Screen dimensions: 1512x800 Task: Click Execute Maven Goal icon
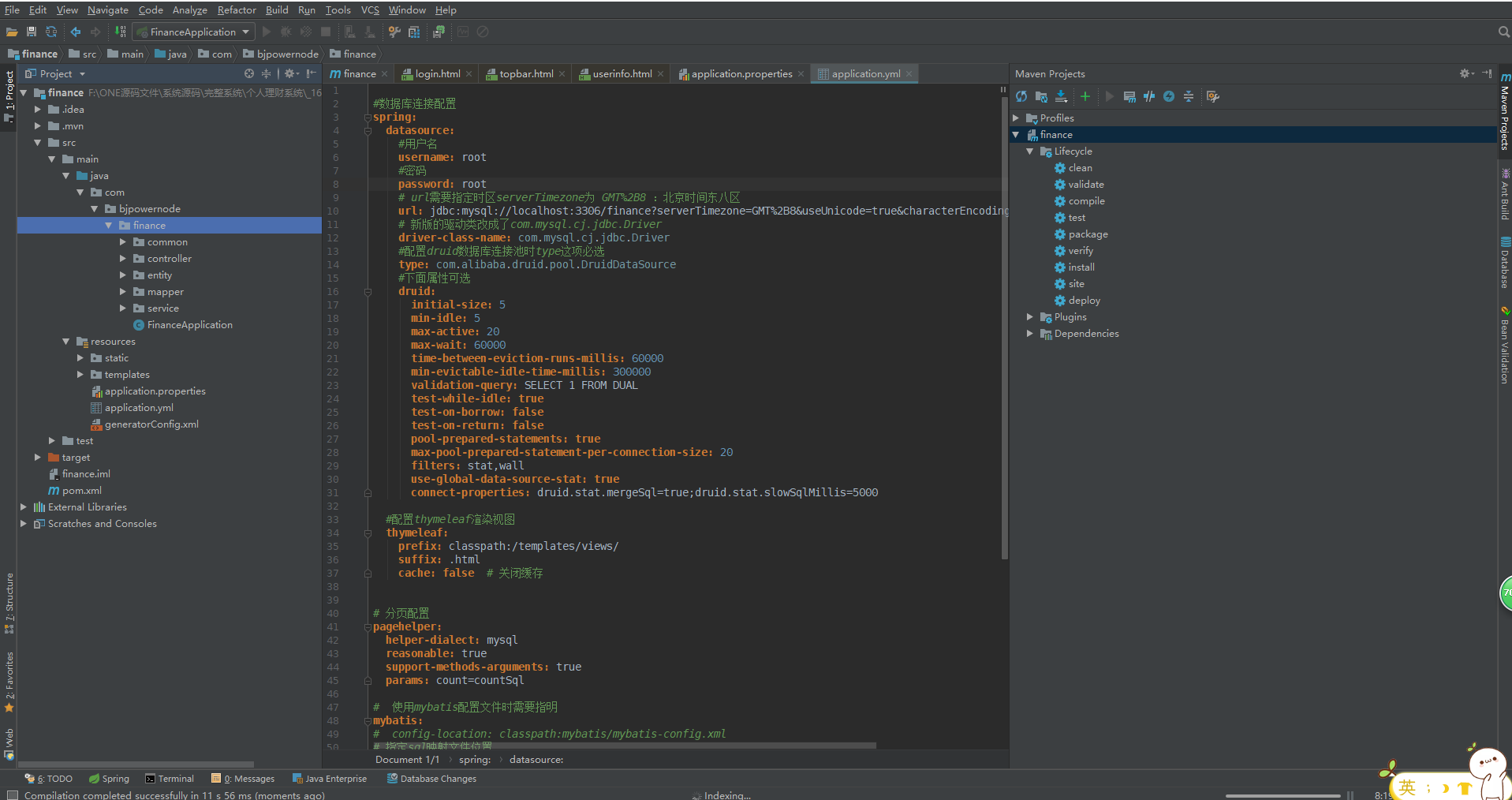[x=1129, y=96]
